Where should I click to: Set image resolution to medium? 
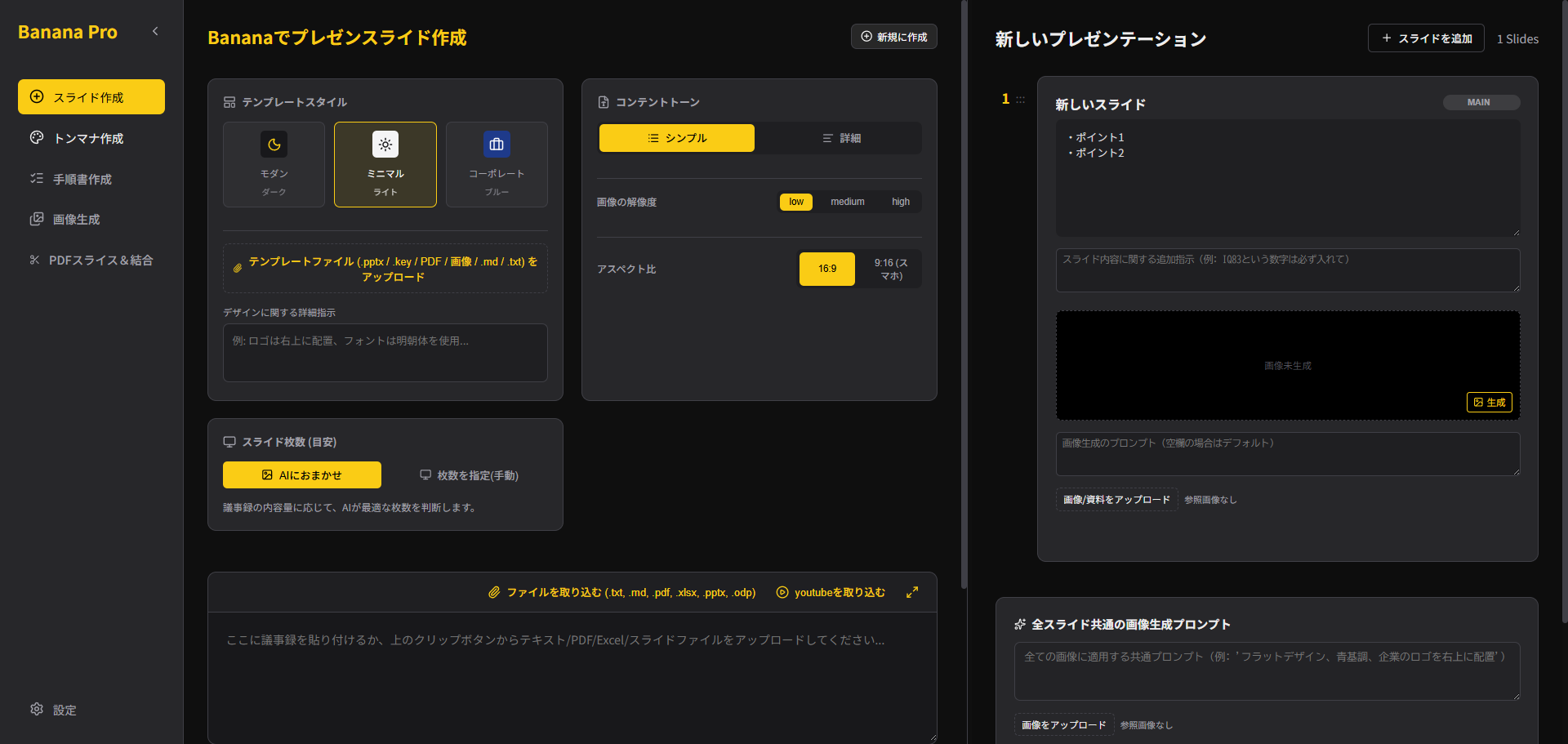click(848, 202)
